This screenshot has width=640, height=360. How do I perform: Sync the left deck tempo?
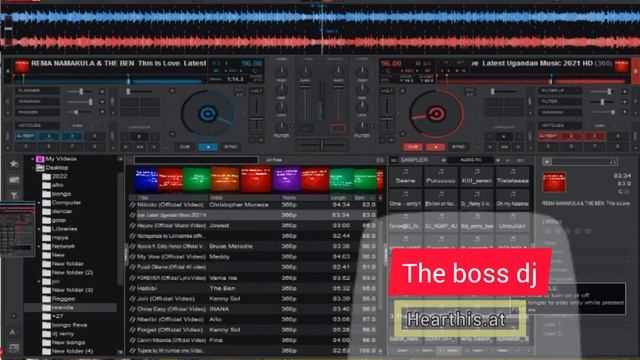[x=231, y=147]
